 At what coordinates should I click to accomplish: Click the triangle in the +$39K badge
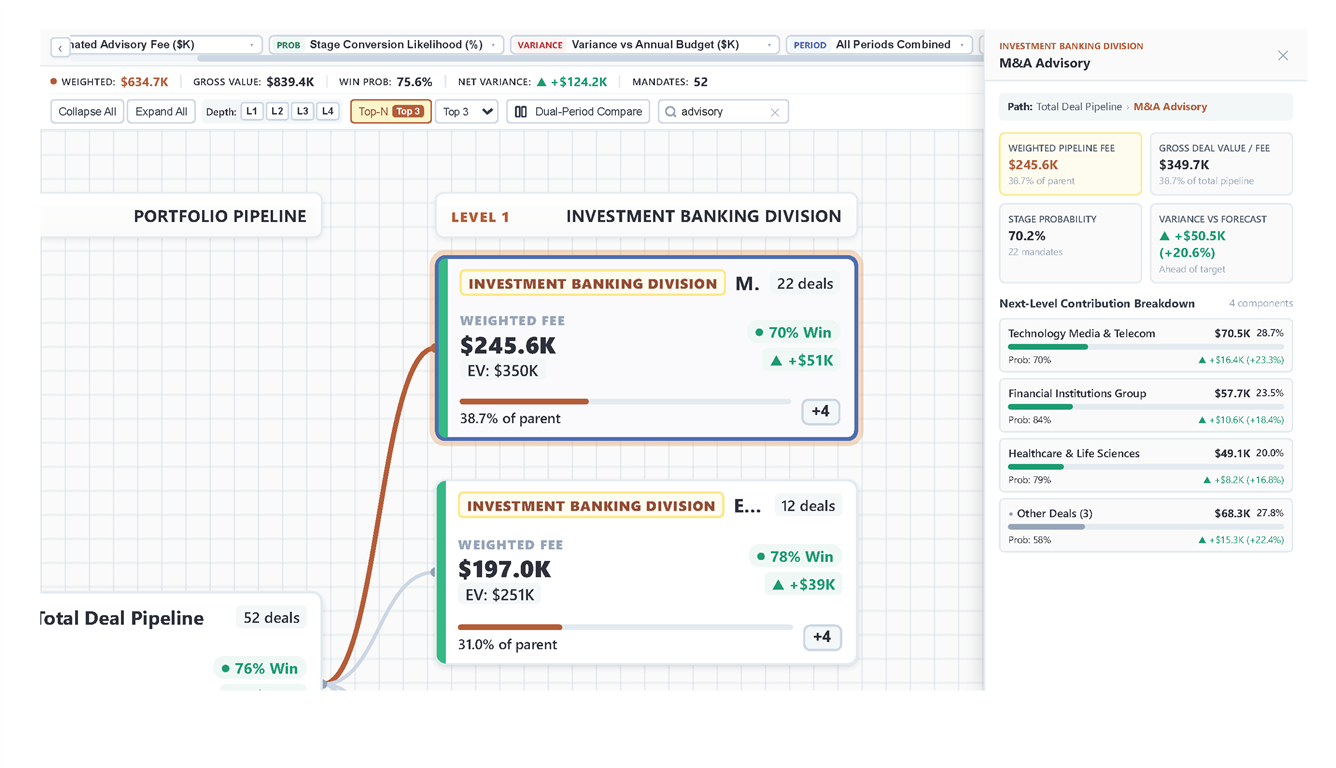click(778, 584)
